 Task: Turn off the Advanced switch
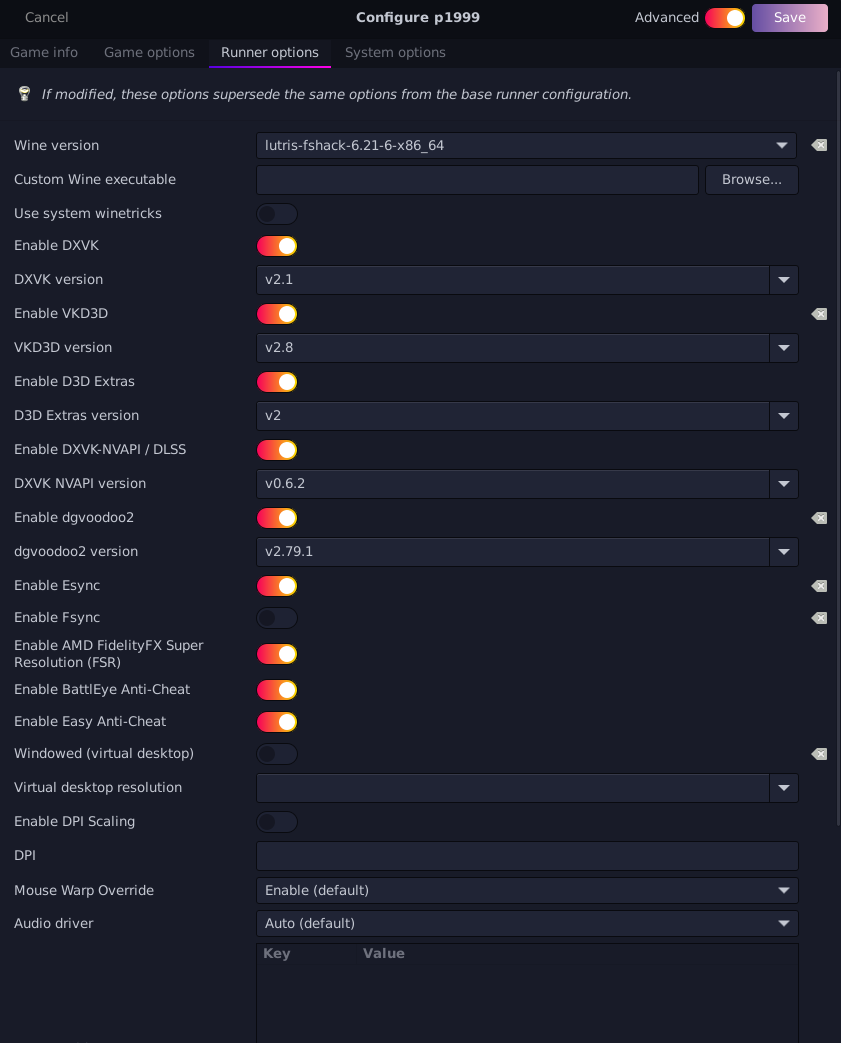[725, 18]
